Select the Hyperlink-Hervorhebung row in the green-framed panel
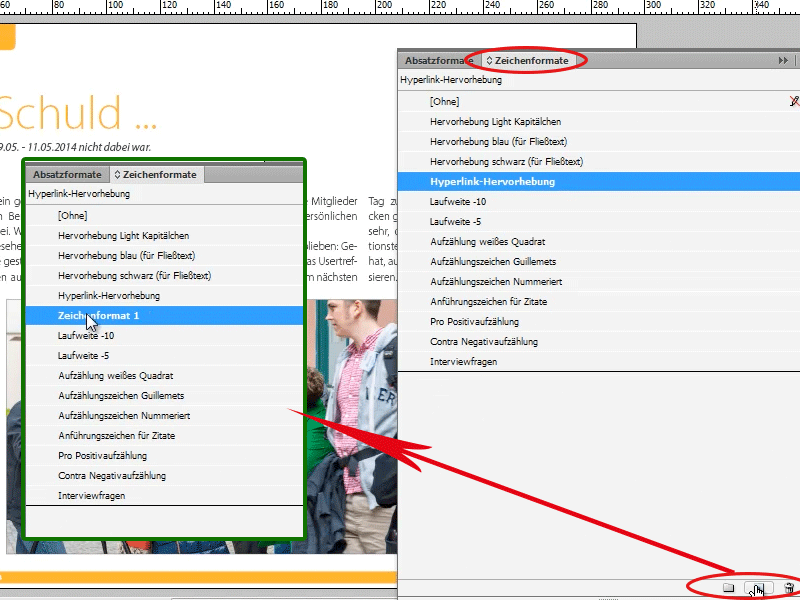Screen dimensions: 800x600 tap(164, 295)
